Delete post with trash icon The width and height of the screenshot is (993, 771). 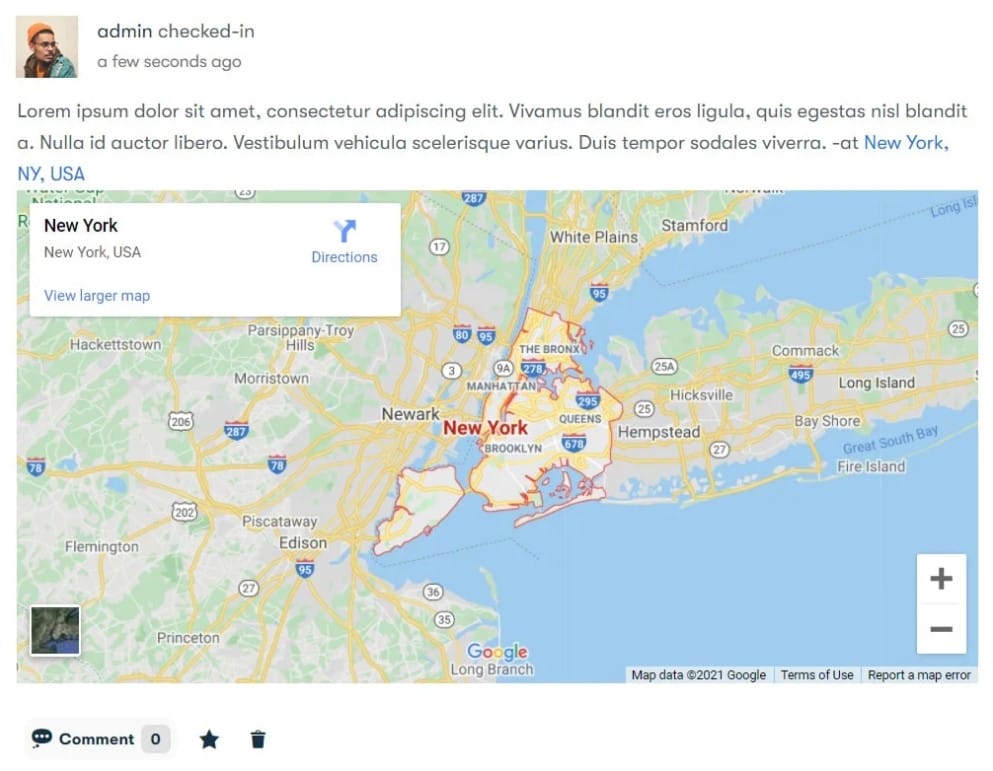pos(258,740)
